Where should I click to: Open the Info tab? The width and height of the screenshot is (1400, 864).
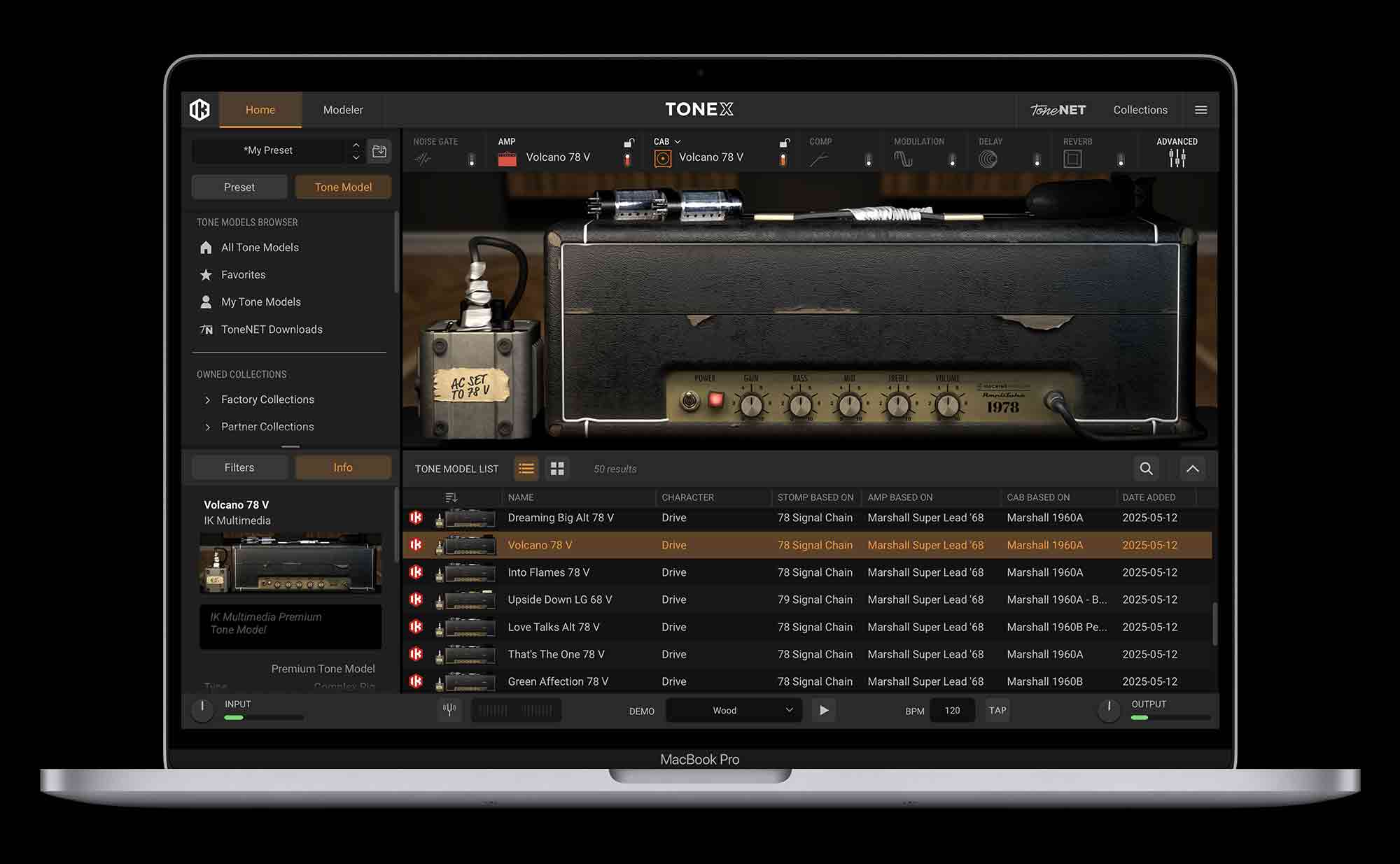pos(343,468)
